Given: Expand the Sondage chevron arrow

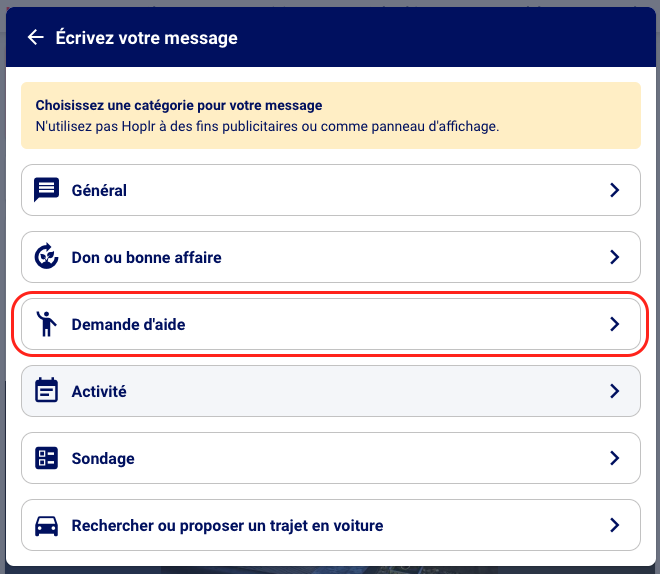Looking at the screenshot, I should click(615, 458).
